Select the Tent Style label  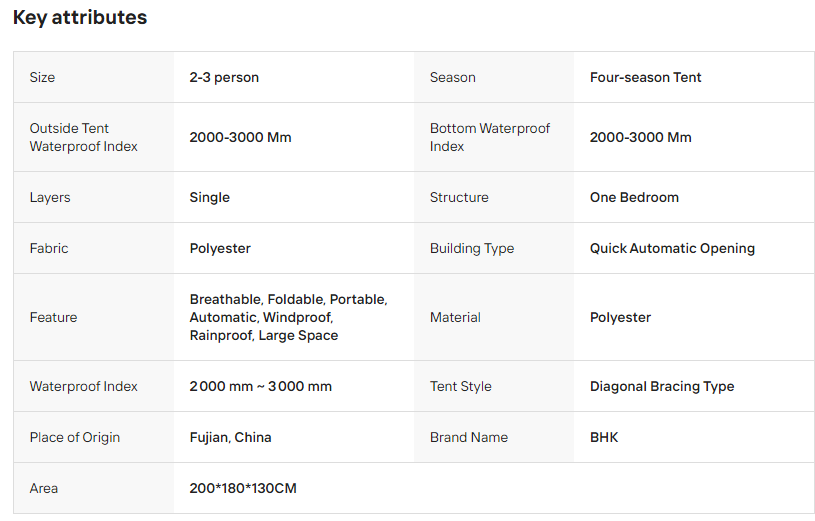(461, 386)
